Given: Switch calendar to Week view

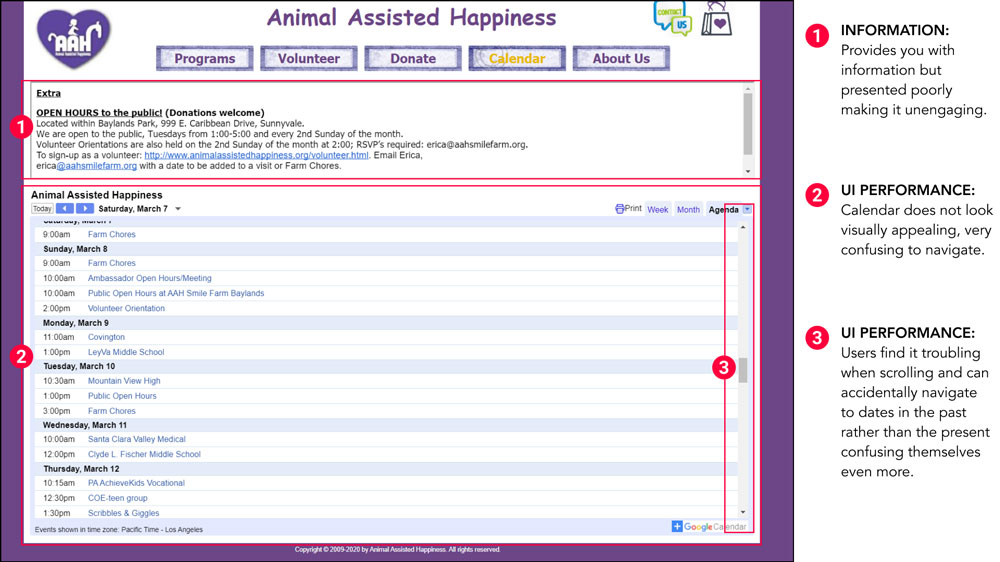Looking at the screenshot, I should [x=658, y=209].
